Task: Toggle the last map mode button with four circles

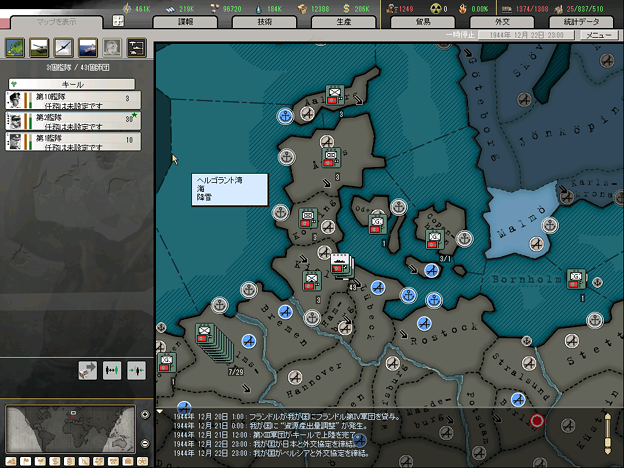Action: [142, 461]
